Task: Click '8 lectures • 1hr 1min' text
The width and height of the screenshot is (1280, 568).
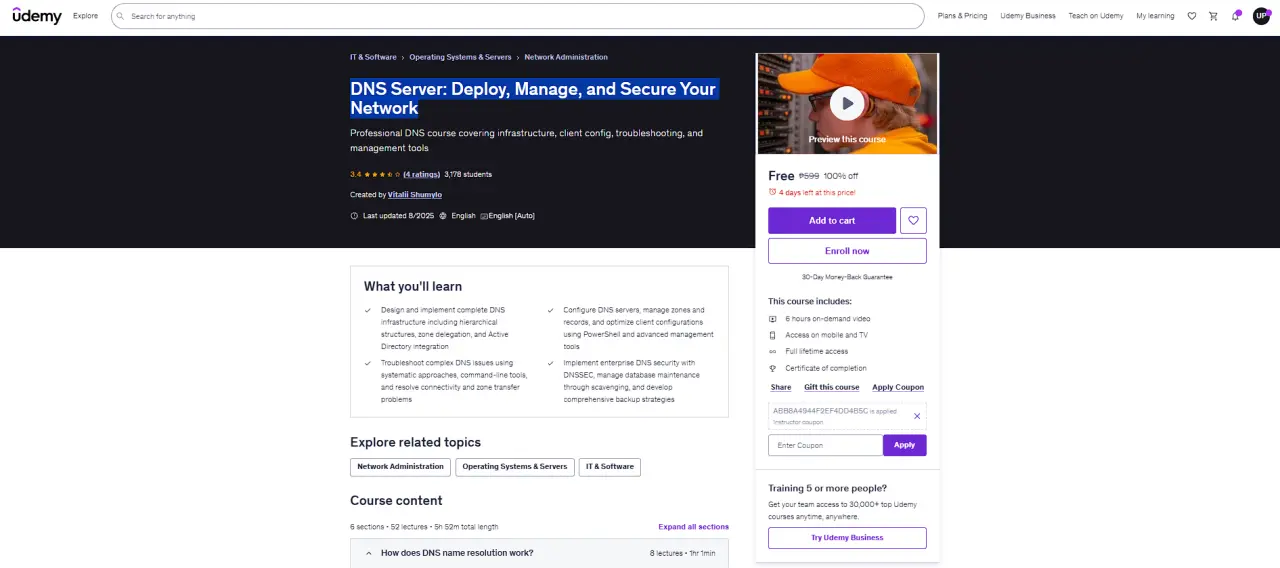Action: [682, 553]
